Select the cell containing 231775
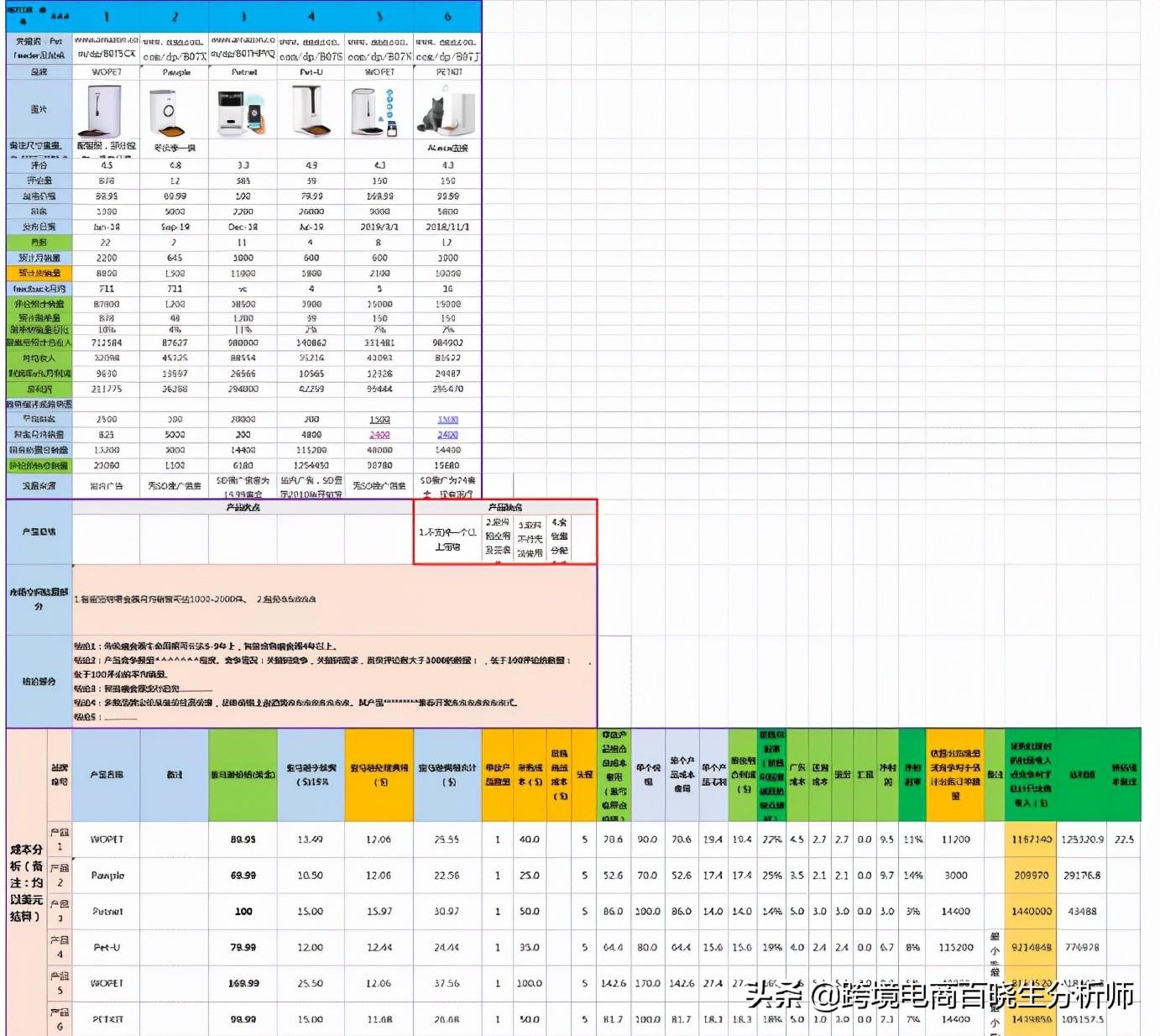Viewport: 1160px width, 1036px height. tap(107, 389)
